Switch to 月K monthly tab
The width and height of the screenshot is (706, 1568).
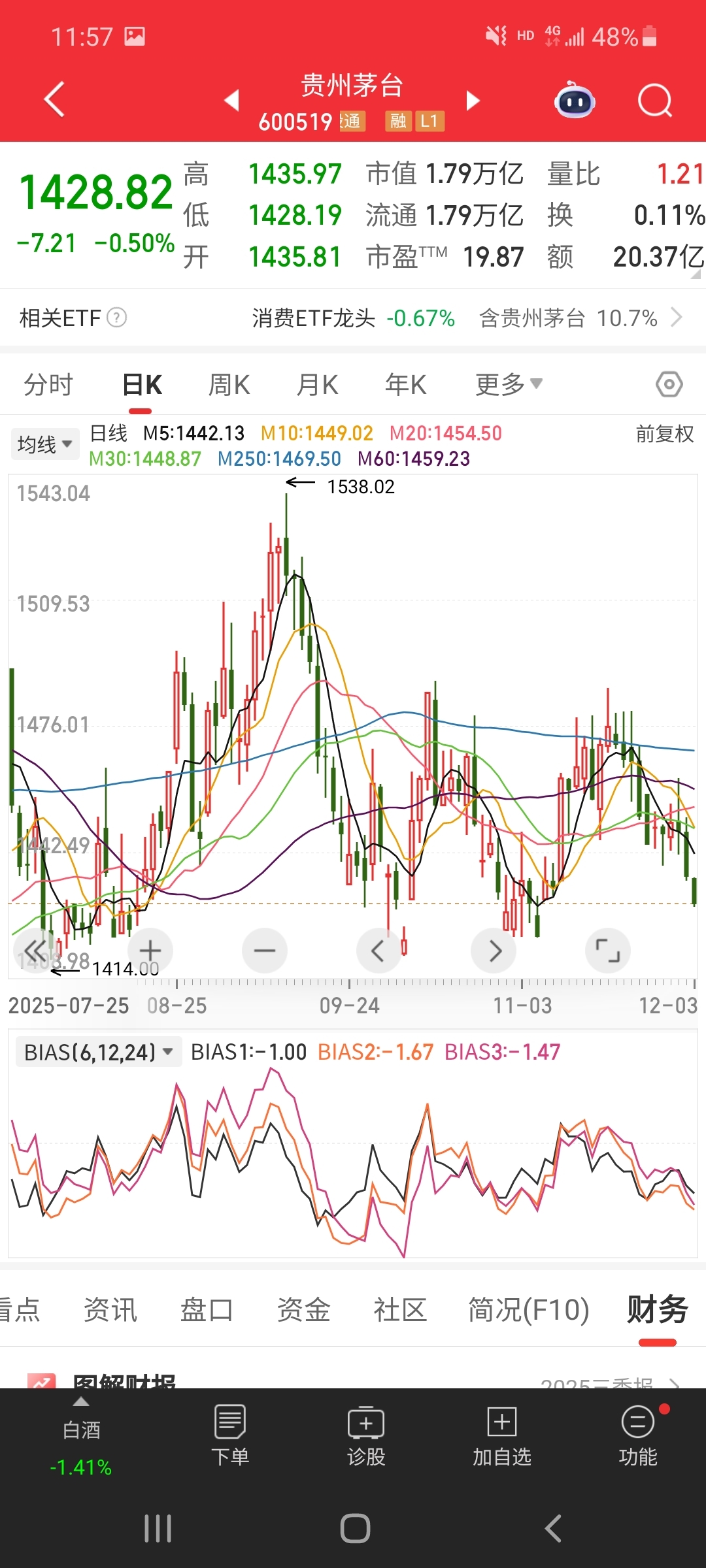(x=317, y=384)
